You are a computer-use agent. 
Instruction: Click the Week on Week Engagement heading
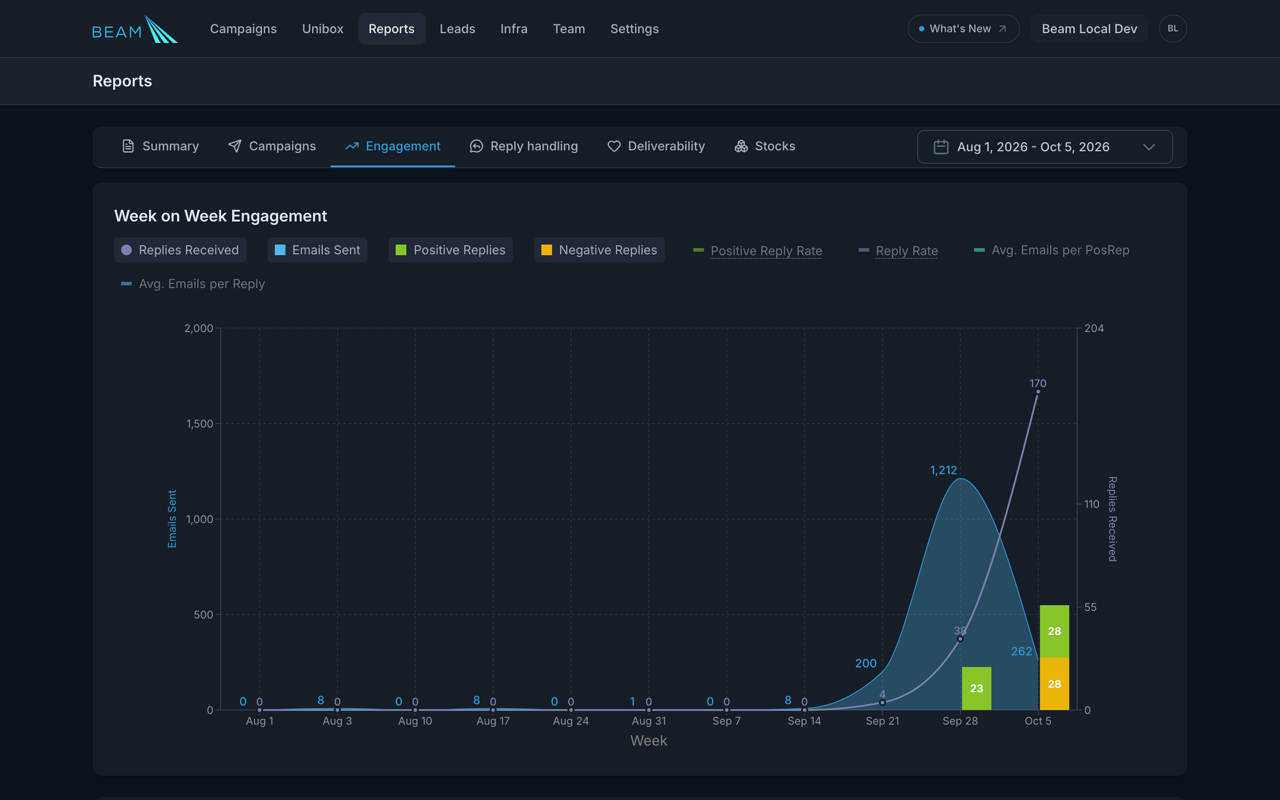point(221,216)
